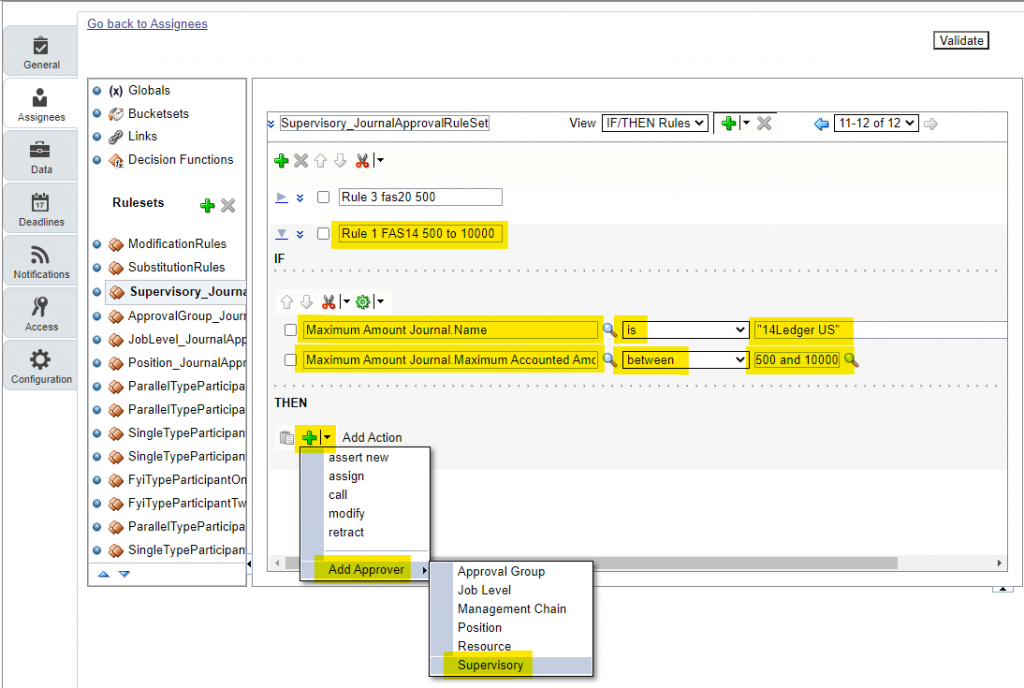This screenshot has width=1024, height=688.
Task: Open the Deadlines side tab
Action: 41,210
